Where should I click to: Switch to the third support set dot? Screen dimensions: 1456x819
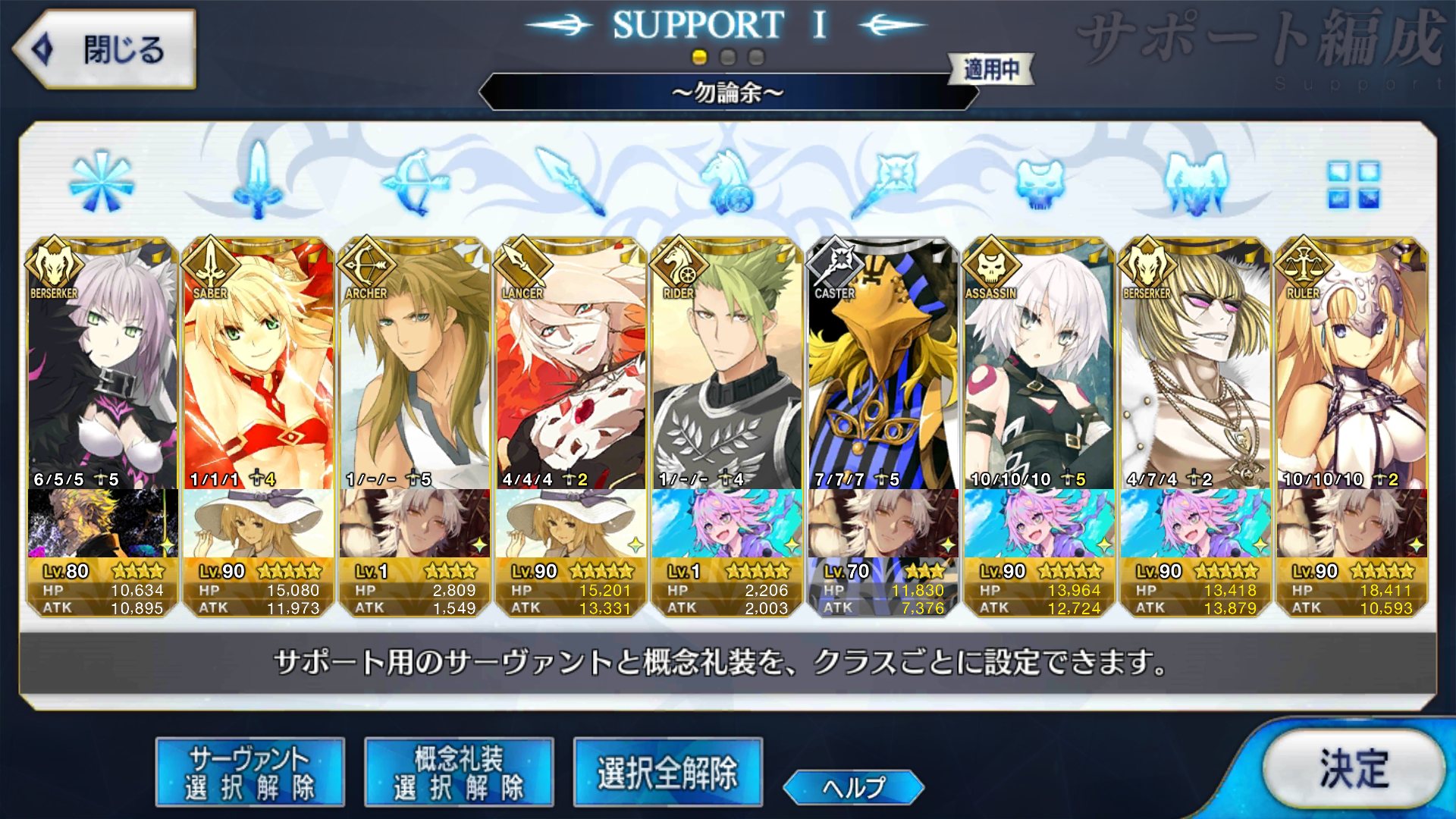click(x=756, y=57)
